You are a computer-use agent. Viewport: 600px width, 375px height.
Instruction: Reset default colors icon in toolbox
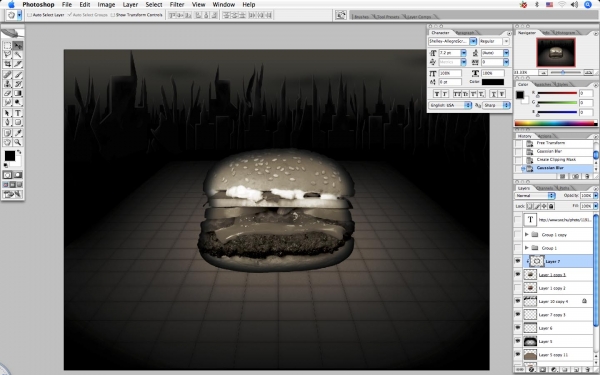coord(5,165)
